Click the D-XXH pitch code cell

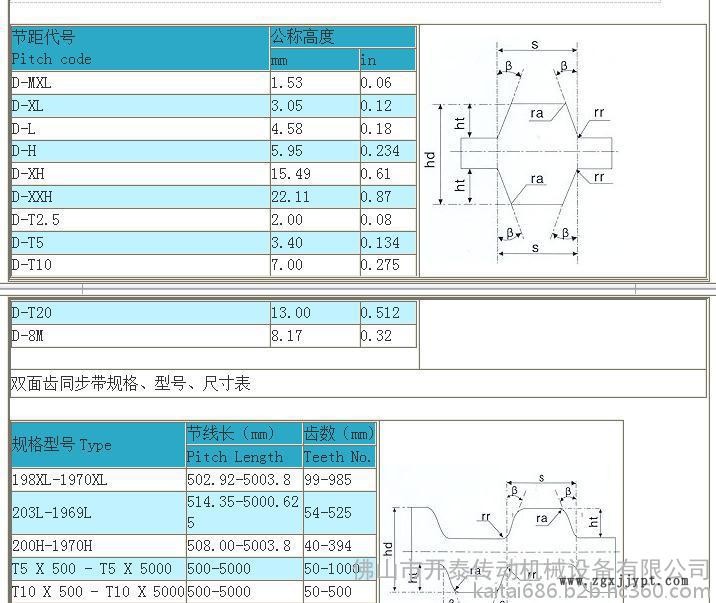tap(140, 197)
